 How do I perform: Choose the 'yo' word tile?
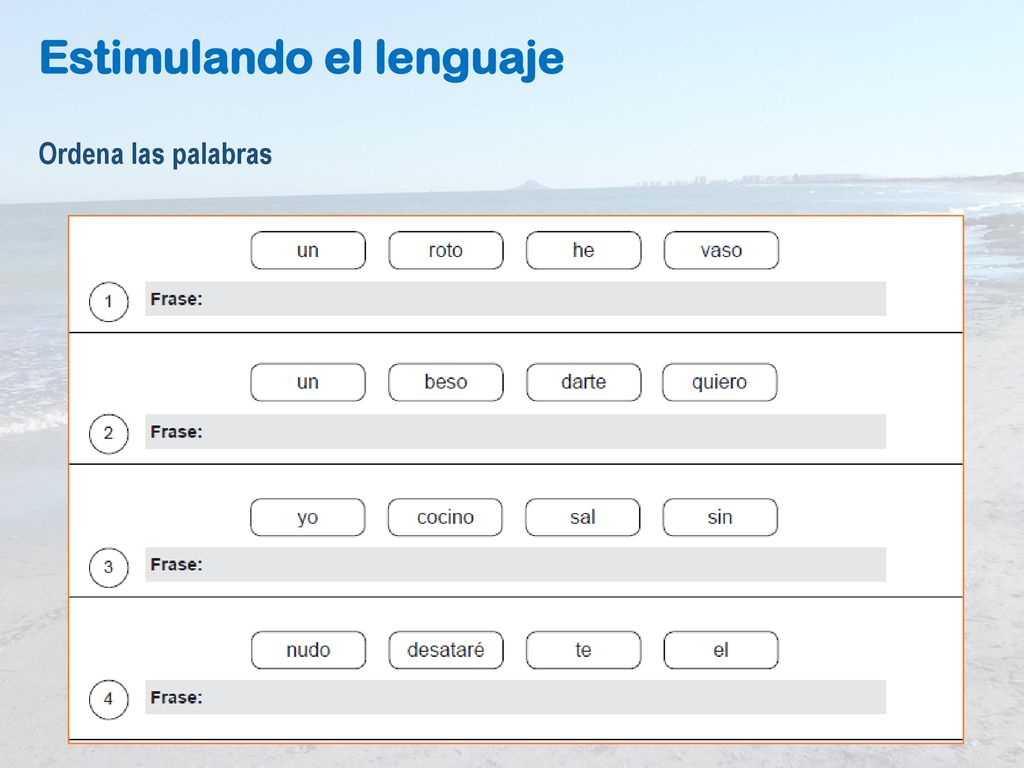tap(308, 517)
